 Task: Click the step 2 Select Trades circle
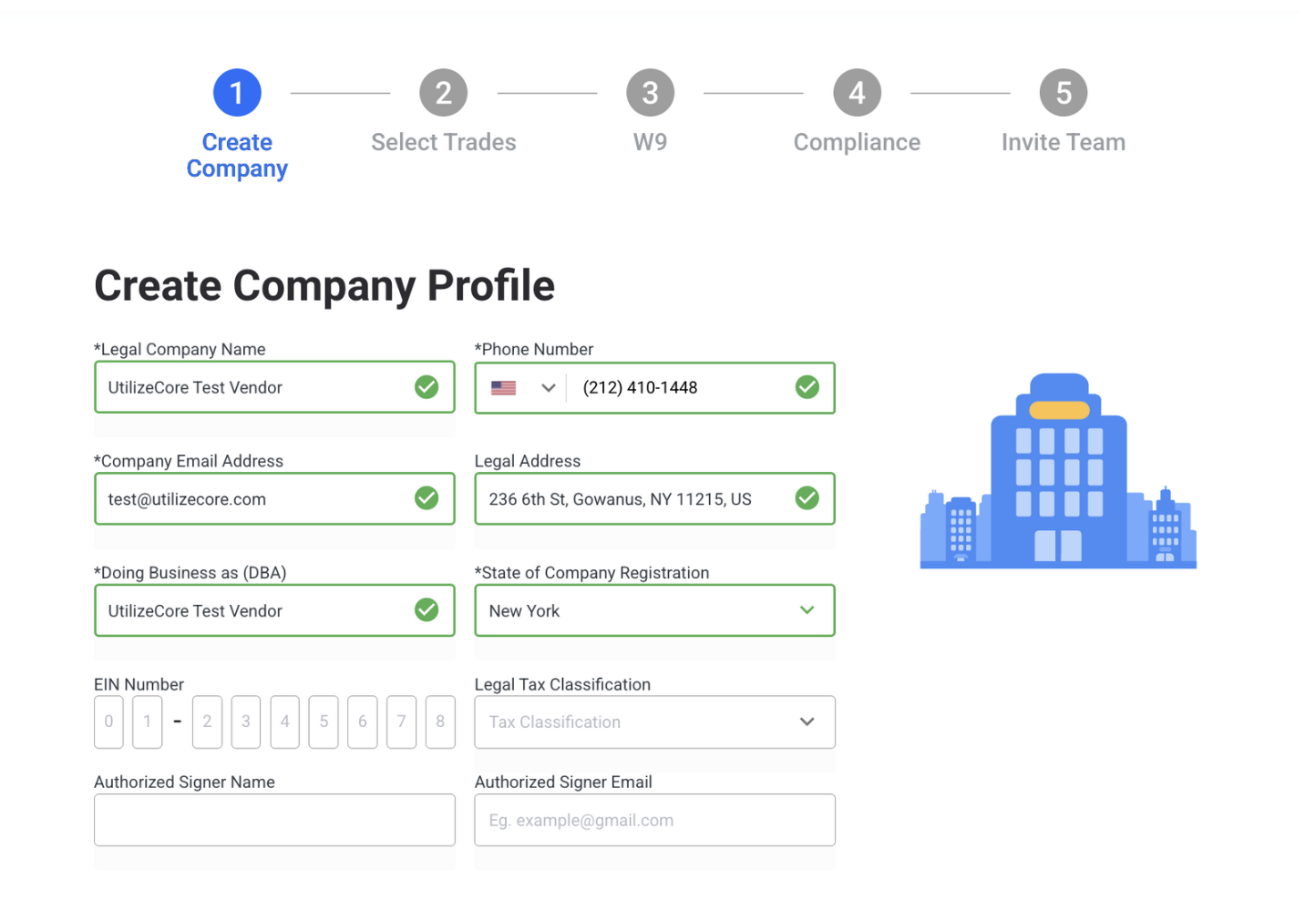[x=444, y=91]
